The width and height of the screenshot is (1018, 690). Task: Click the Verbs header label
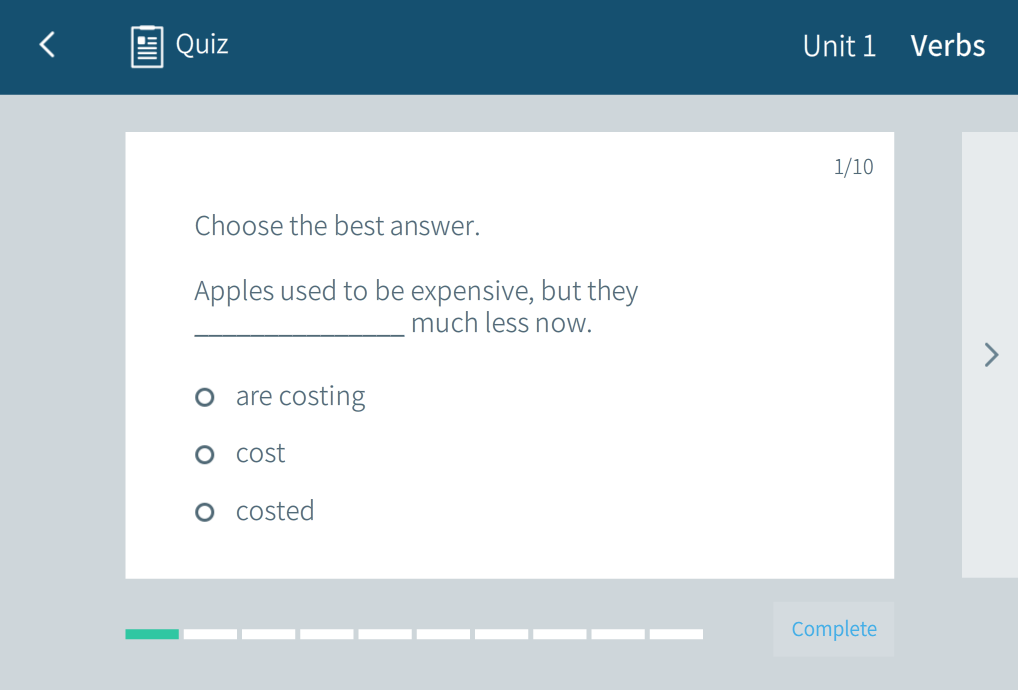pos(947,46)
